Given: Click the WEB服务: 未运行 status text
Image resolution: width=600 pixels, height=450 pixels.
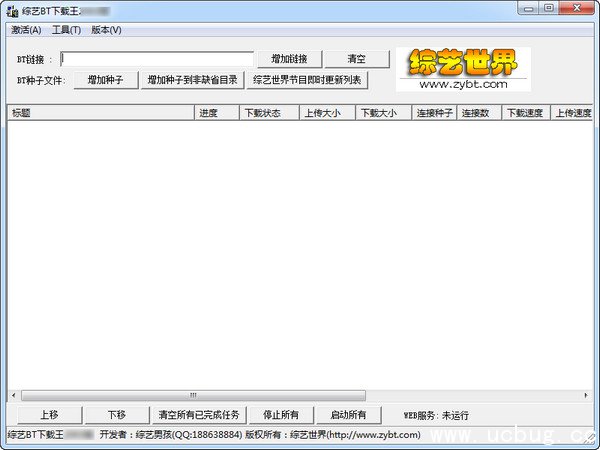Looking at the screenshot, I should pos(436,416).
